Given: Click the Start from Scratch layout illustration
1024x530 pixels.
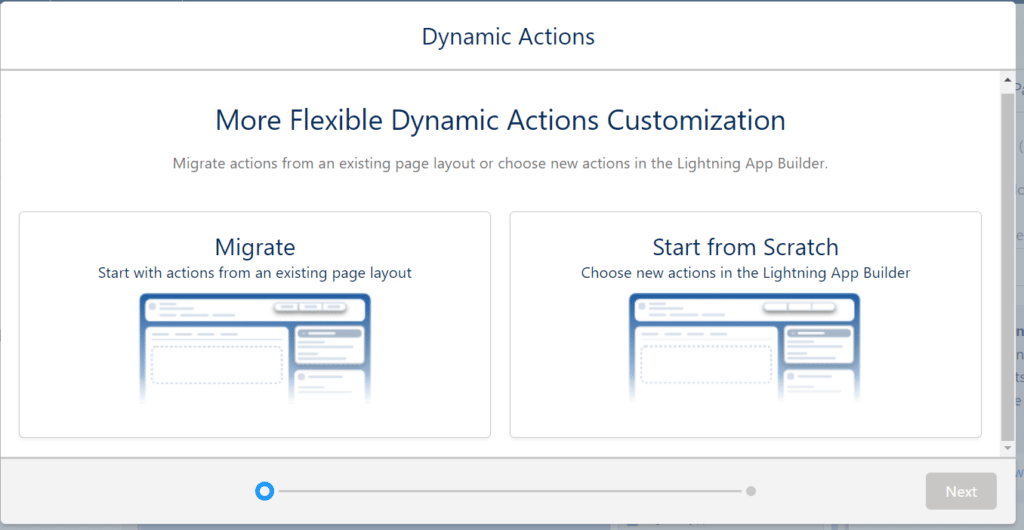Looking at the screenshot, I should click(745, 348).
